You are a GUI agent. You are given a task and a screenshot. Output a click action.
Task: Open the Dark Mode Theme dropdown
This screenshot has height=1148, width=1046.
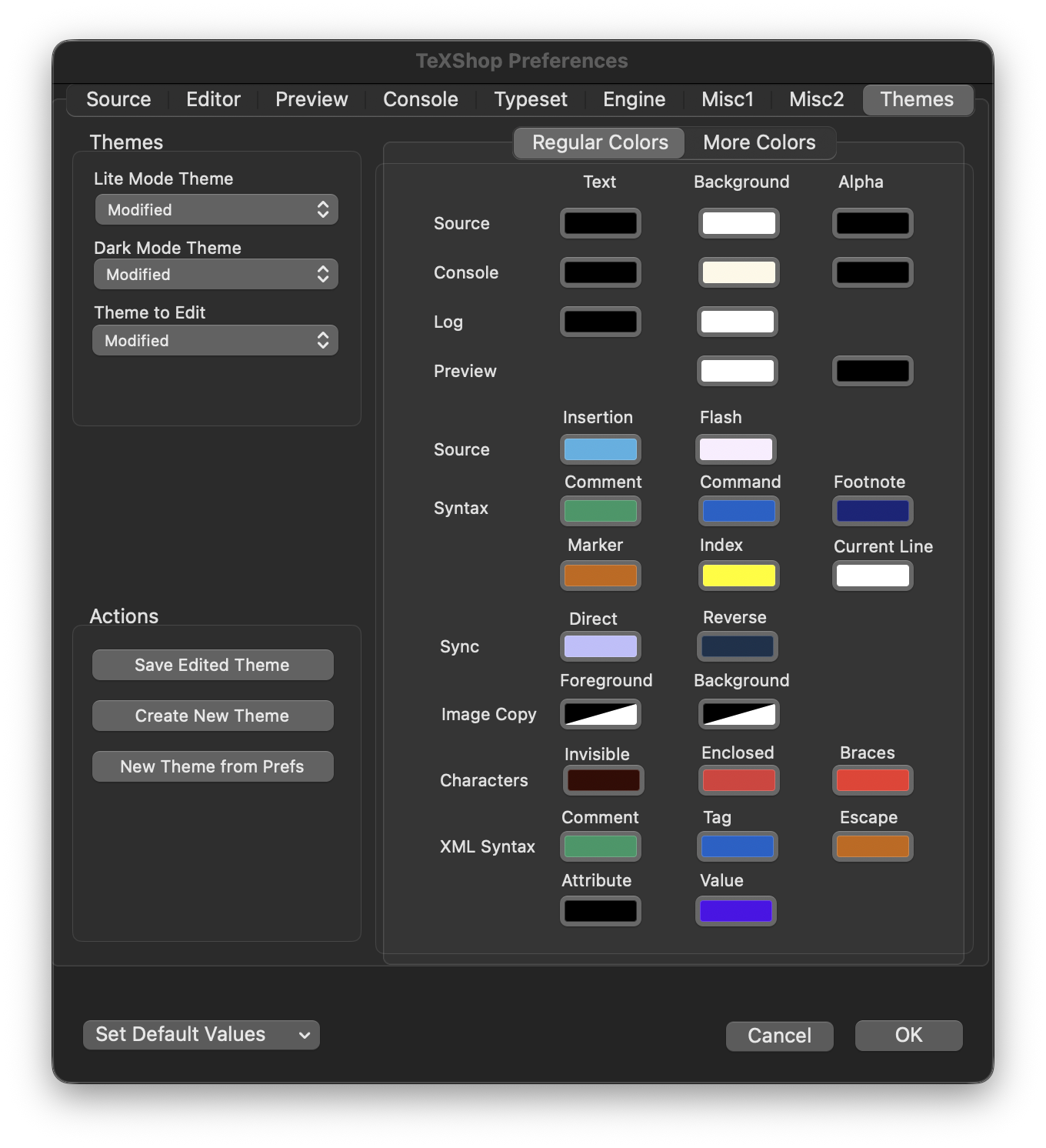216,275
